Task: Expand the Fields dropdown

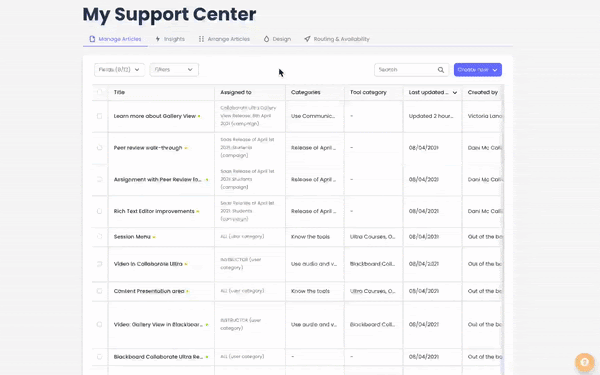Action: point(119,70)
